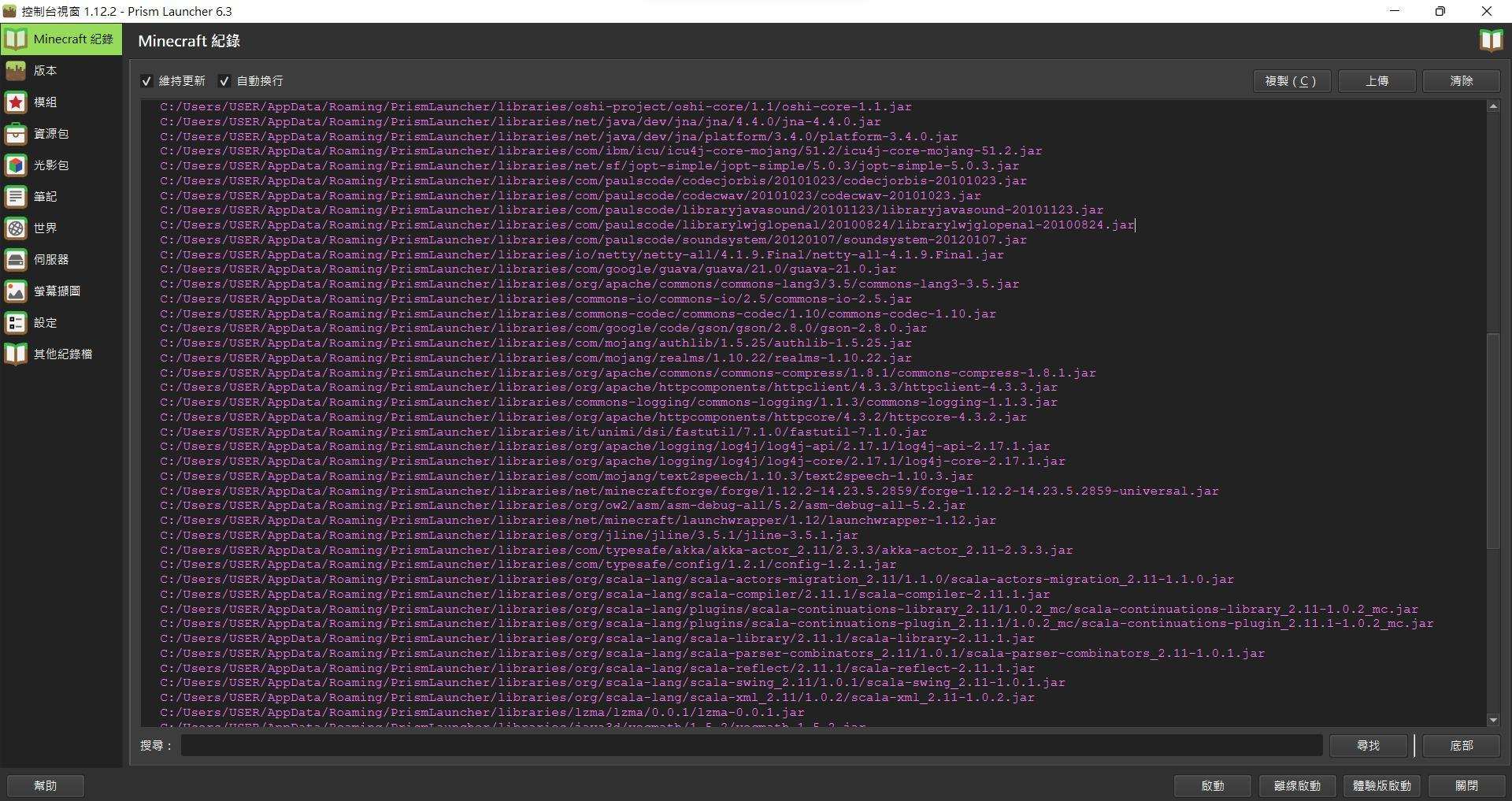Click the log line ending fastutil-7.1.0.jar
This screenshot has height=801, width=1512.
click(543, 432)
